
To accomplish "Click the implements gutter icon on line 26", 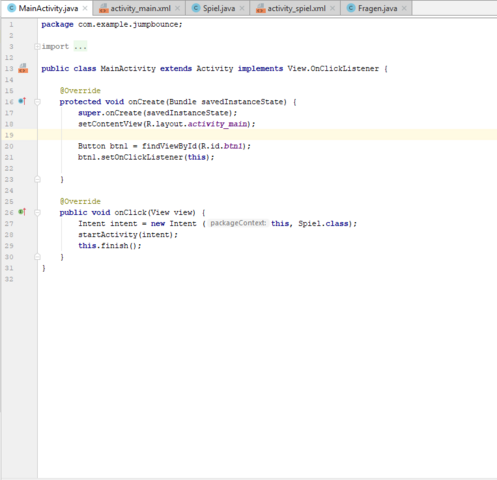I will coord(22,212).
